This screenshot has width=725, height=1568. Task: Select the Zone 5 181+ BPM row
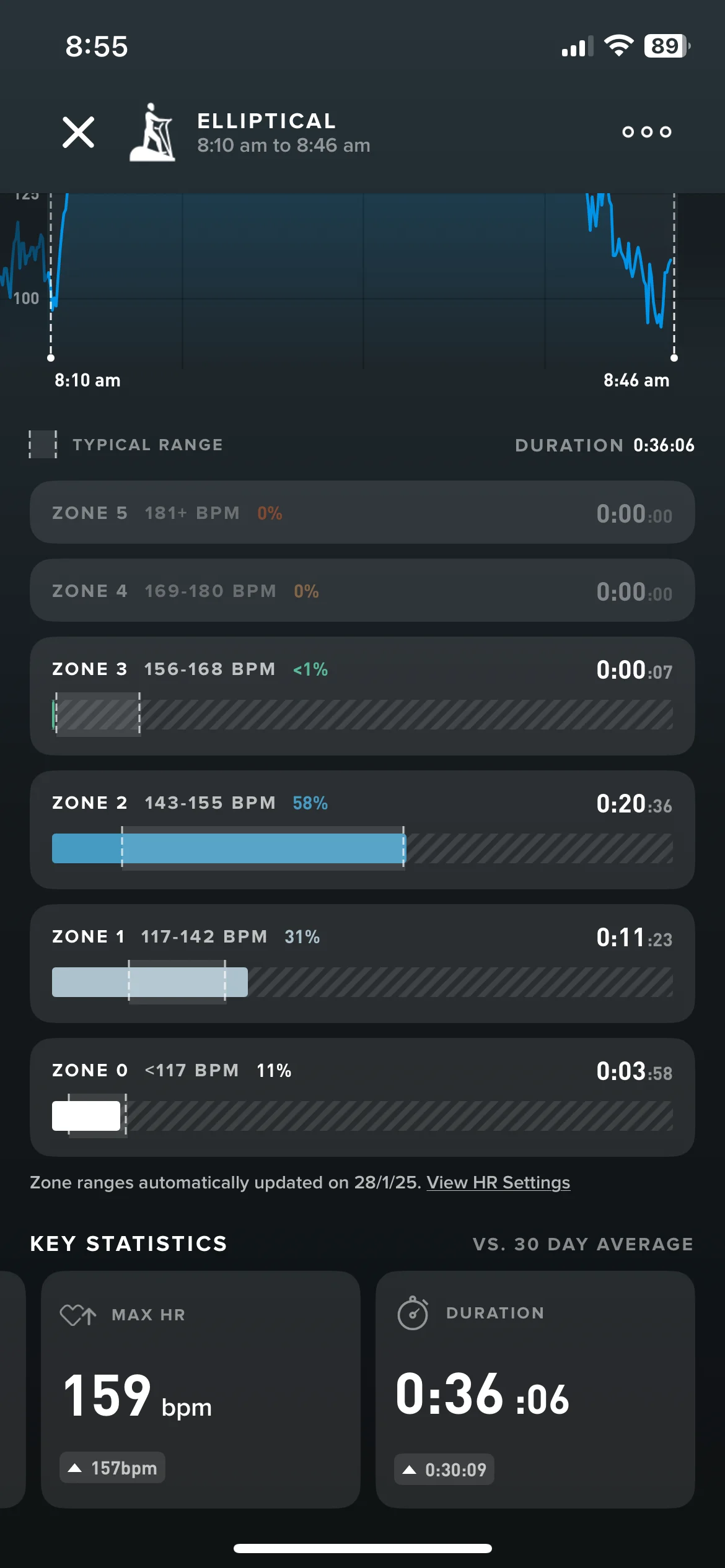362,513
